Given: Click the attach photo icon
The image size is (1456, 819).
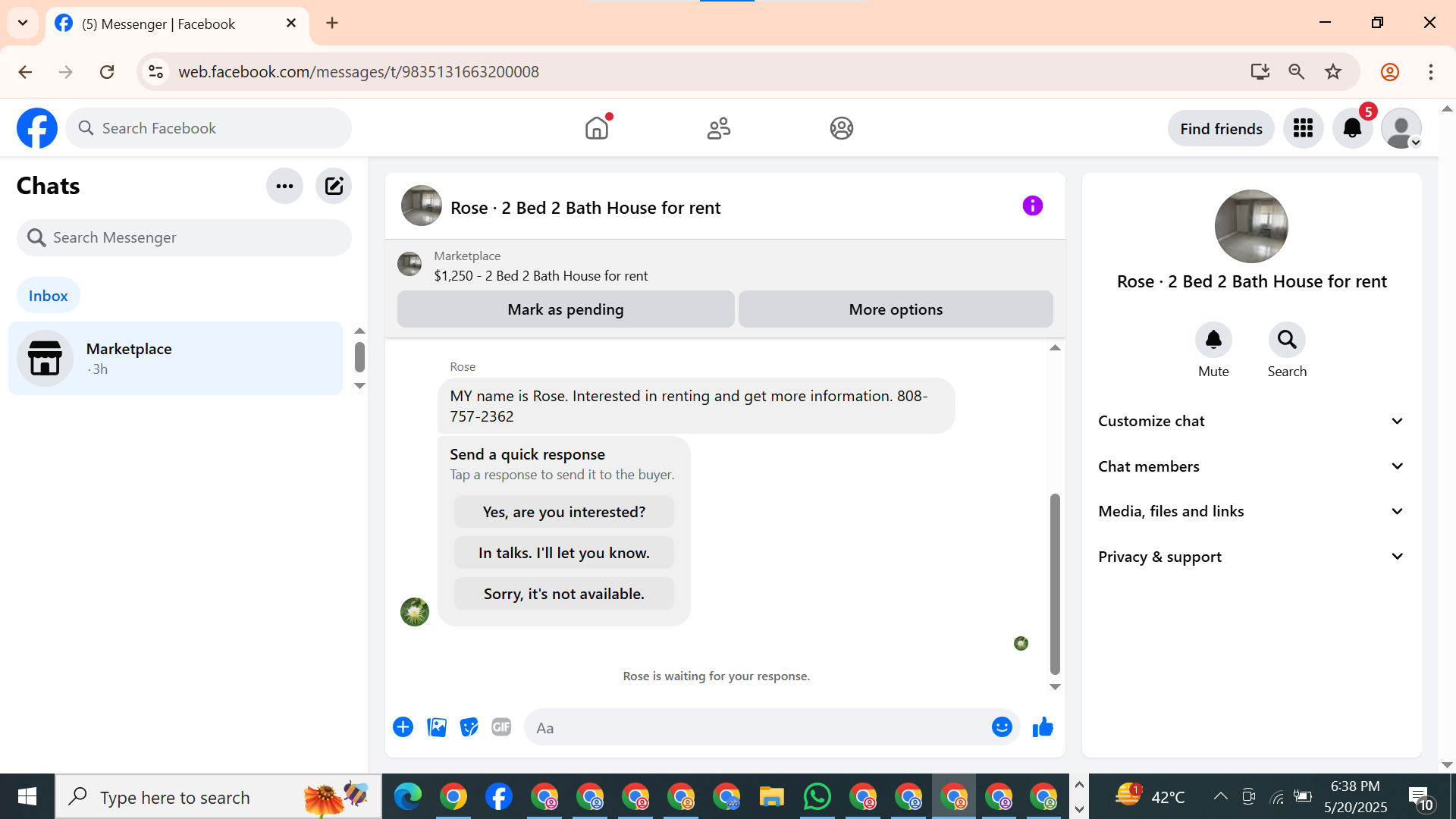Looking at the screenshot, I should click(x=437, y=727).
